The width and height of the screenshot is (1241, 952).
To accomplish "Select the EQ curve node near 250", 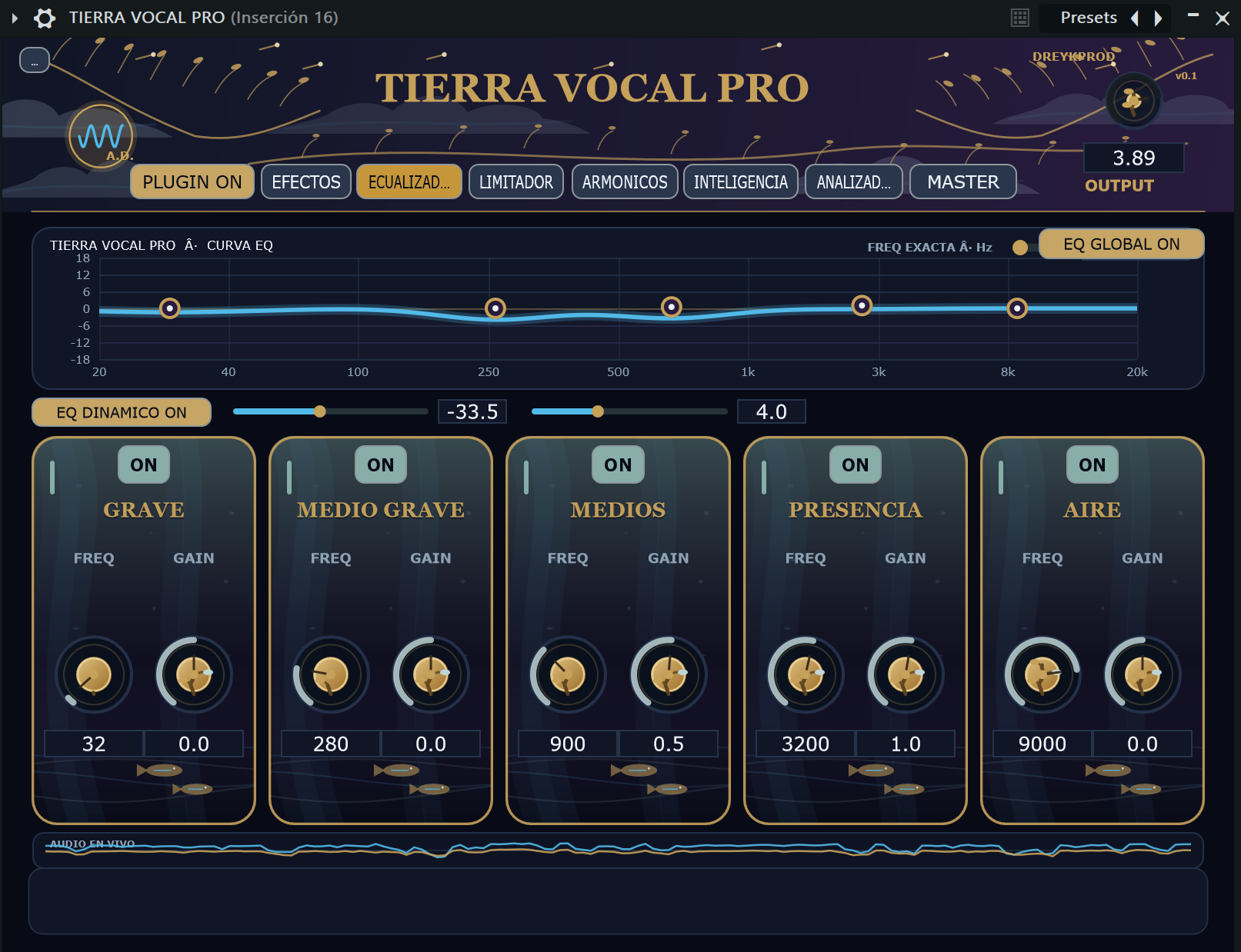I will tap(495, 308).
